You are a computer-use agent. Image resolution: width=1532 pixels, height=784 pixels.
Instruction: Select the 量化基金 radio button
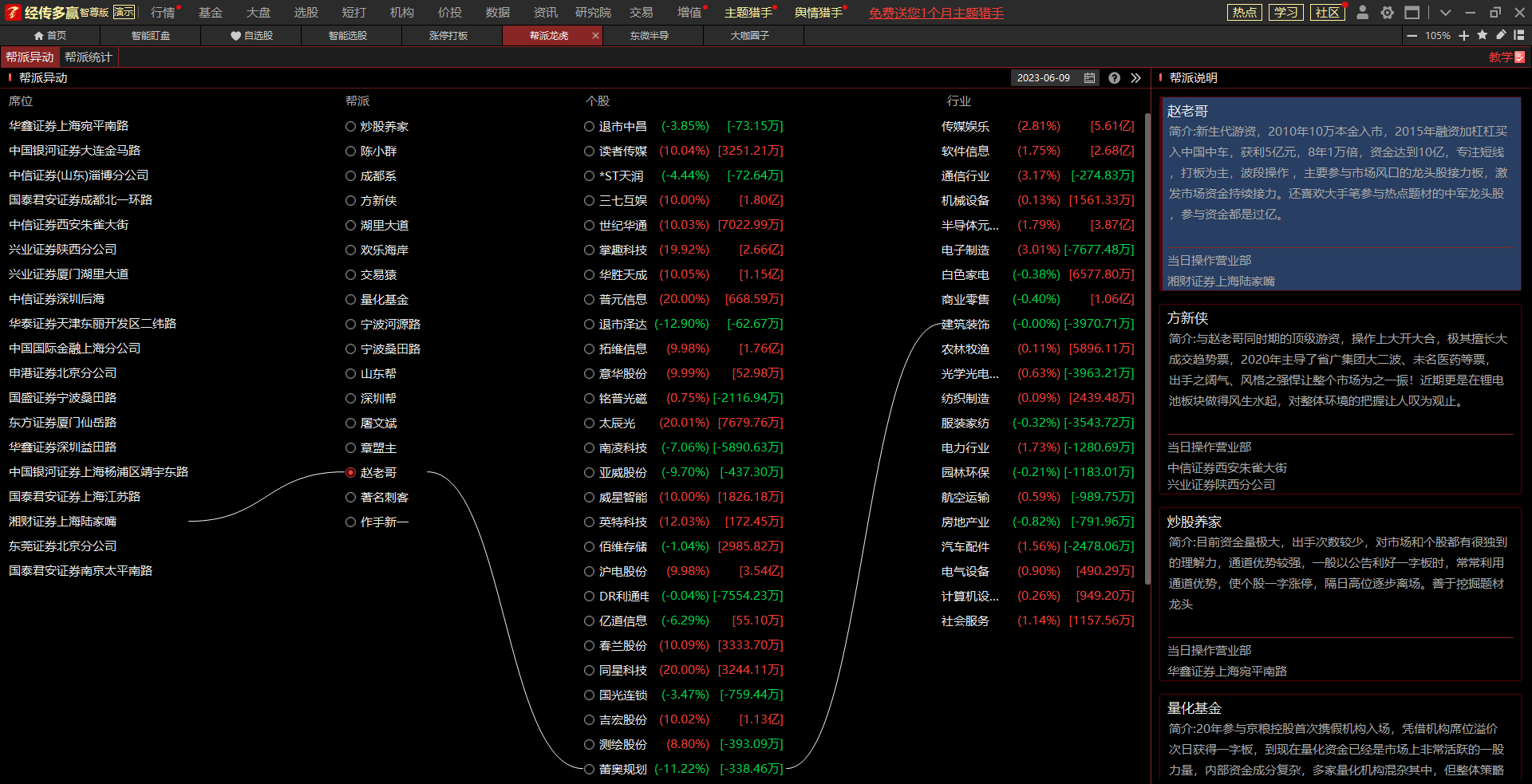point(350,299)
